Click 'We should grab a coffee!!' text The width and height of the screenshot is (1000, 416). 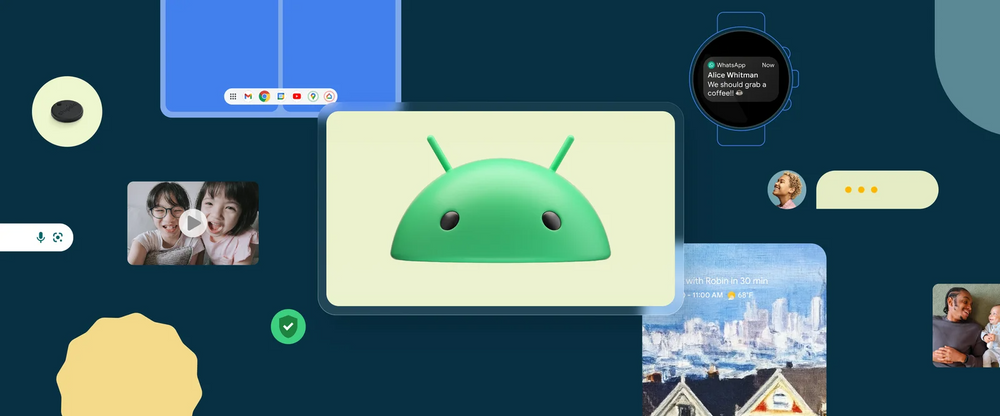(737, 89)
